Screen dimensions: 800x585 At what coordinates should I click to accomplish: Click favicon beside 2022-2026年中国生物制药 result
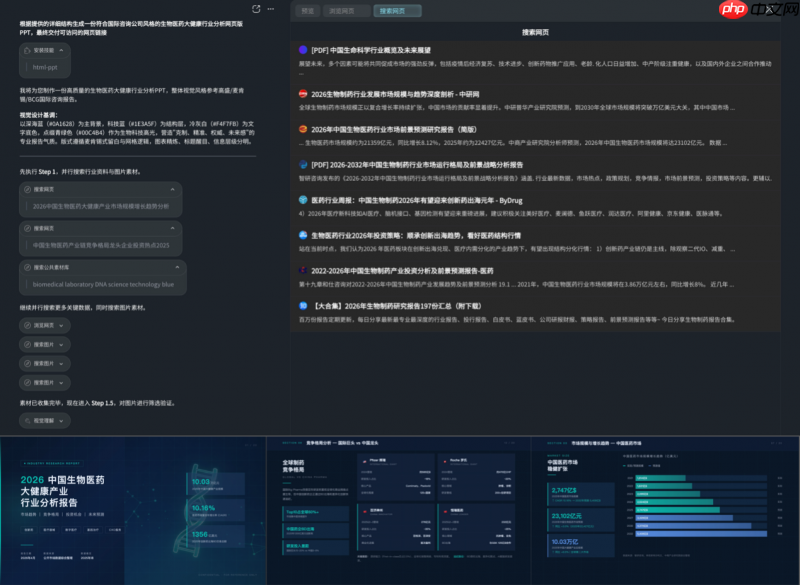[x=303, y=270]
